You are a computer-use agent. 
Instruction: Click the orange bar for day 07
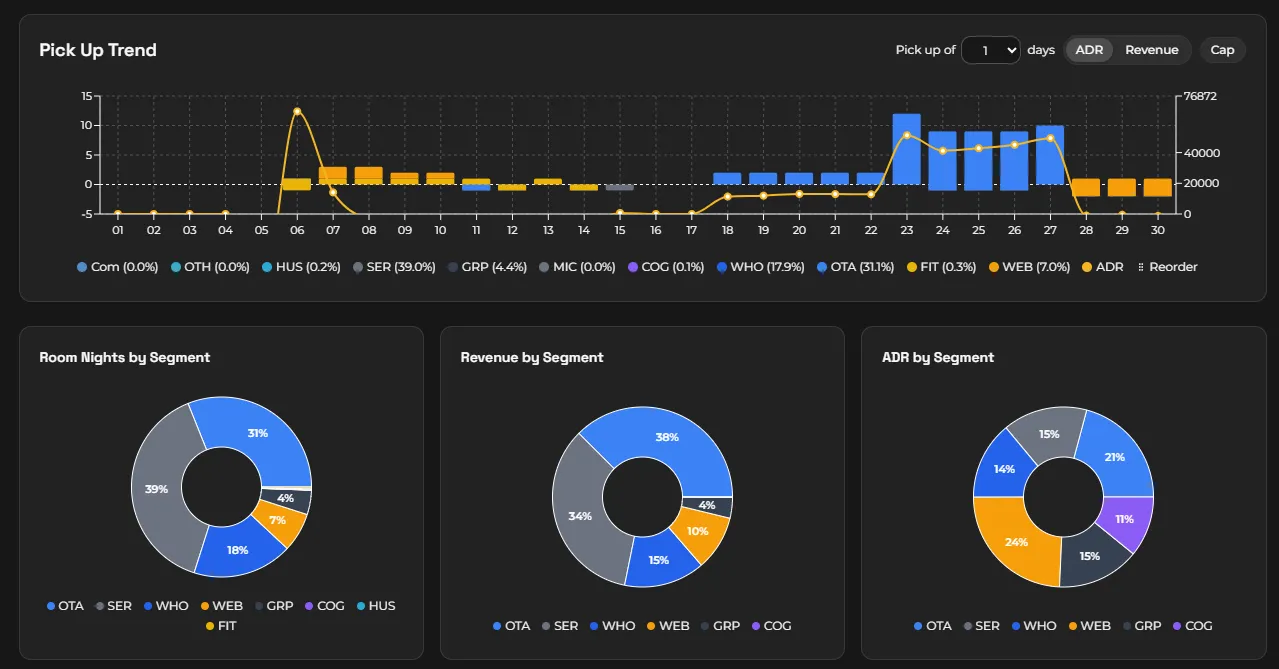[x=332, y=175]
